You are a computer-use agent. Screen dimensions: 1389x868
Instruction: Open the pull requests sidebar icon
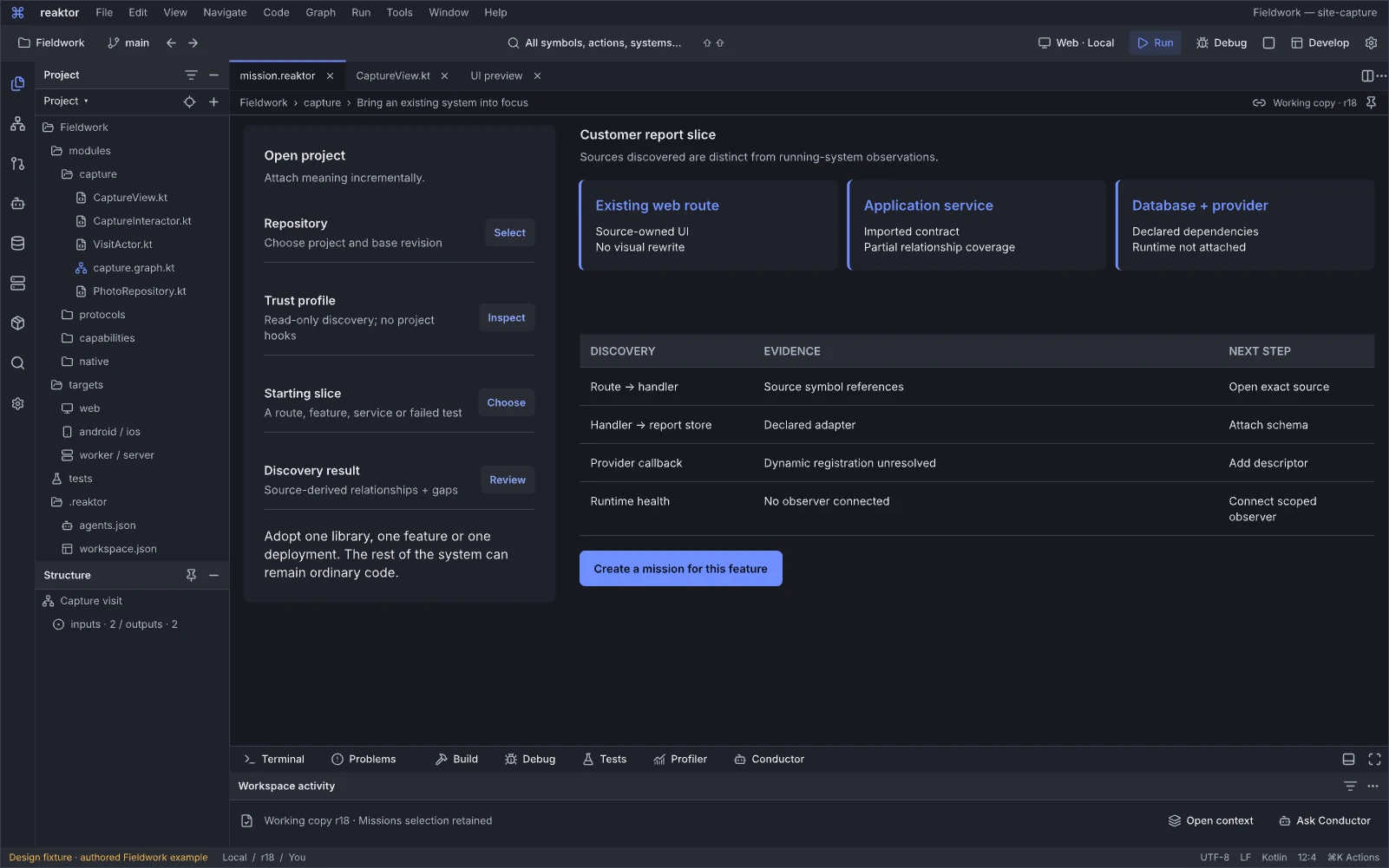[x=17, y=164]
